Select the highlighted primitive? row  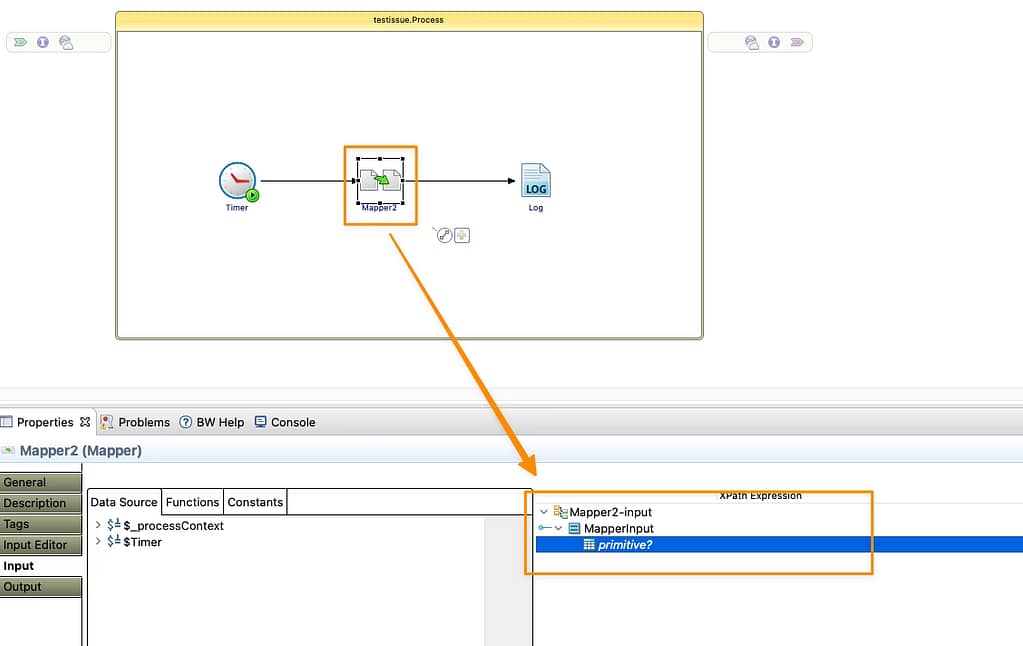point(620,544)
